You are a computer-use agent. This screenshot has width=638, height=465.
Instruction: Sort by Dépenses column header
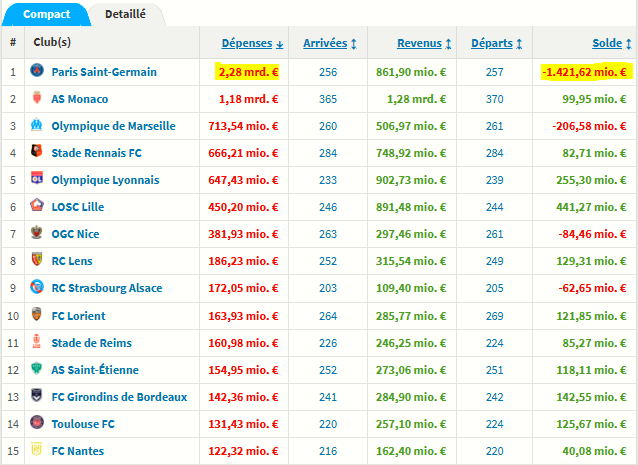[252, 43]
